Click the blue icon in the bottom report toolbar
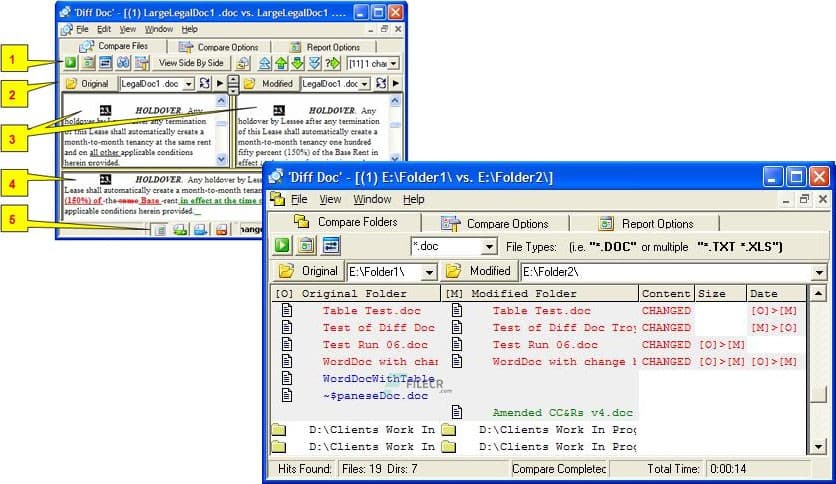 (x=200, y=230)
